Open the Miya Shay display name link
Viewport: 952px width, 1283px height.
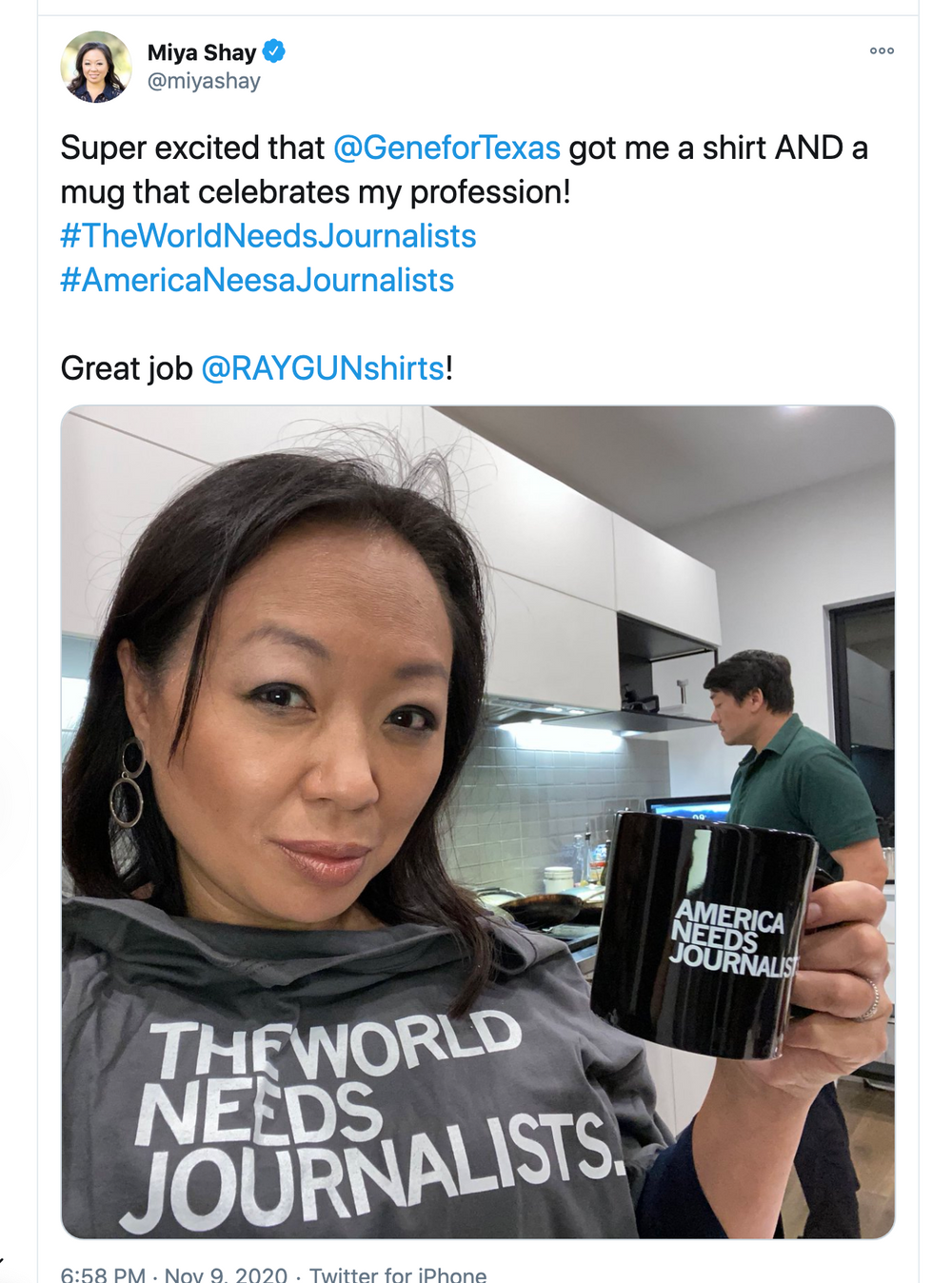201,52
